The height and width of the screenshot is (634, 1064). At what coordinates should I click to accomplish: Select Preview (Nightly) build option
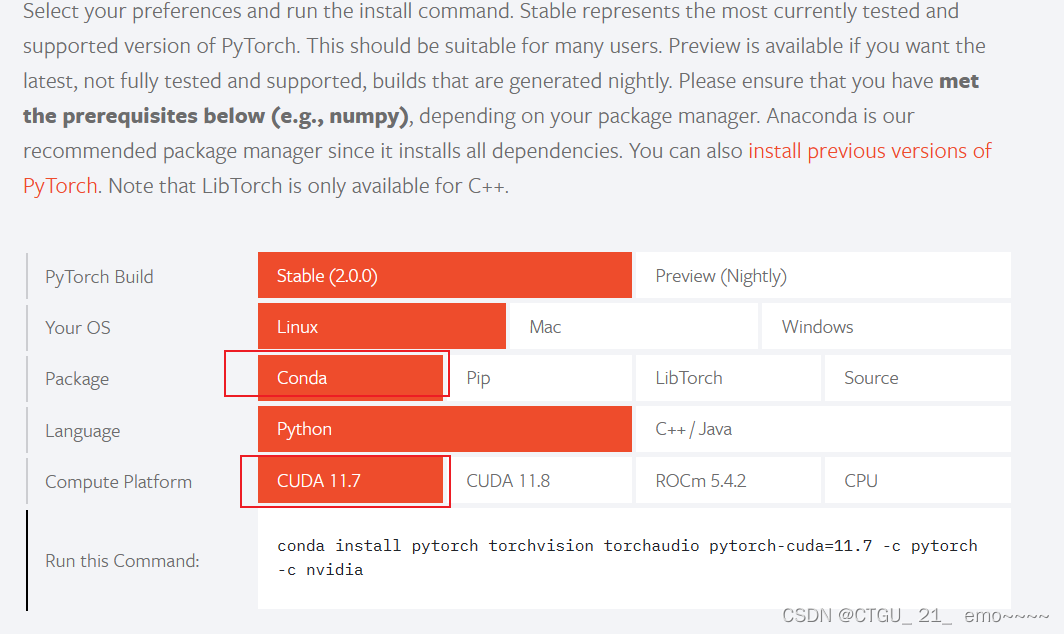(820, 274)
